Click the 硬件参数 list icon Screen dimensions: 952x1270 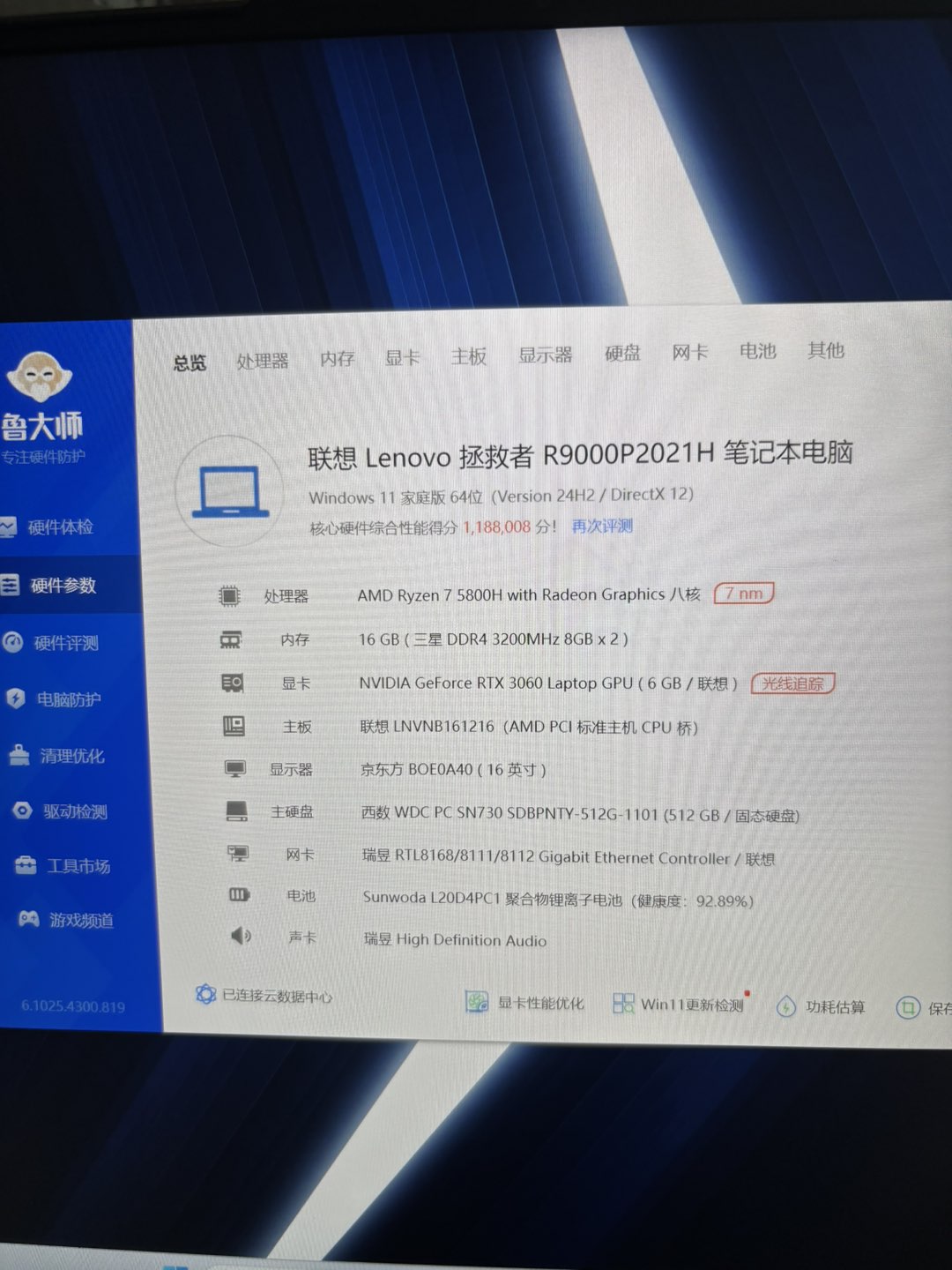pos(9,585)
